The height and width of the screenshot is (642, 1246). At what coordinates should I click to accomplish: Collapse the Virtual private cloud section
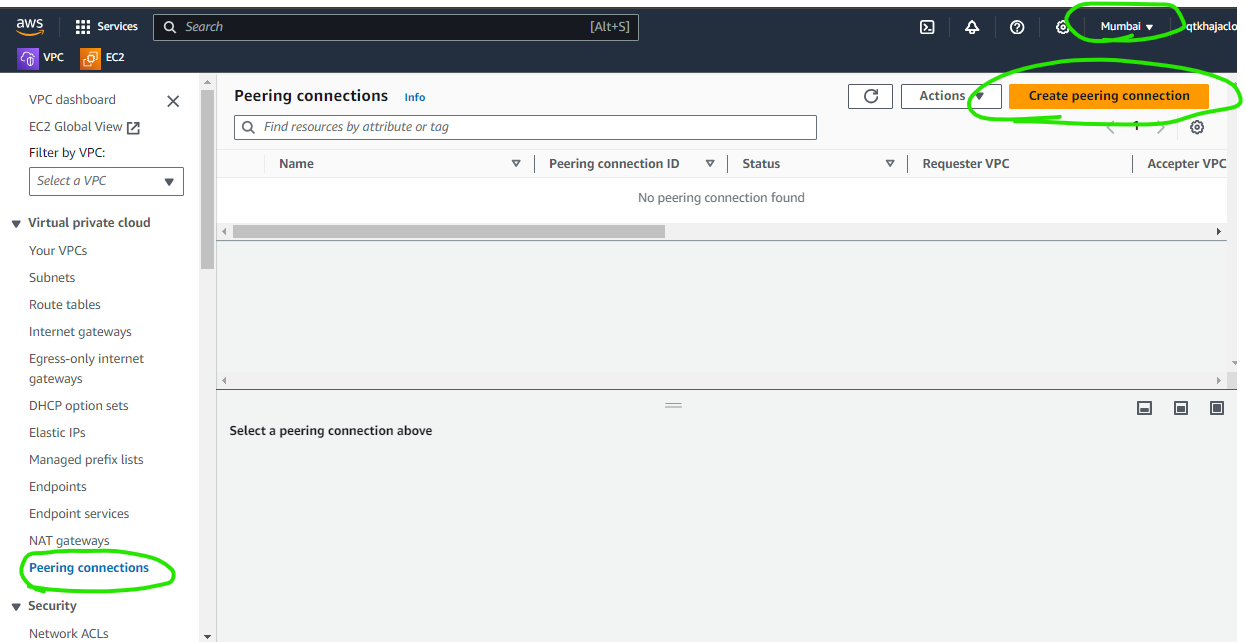click(x=16, y=223)
